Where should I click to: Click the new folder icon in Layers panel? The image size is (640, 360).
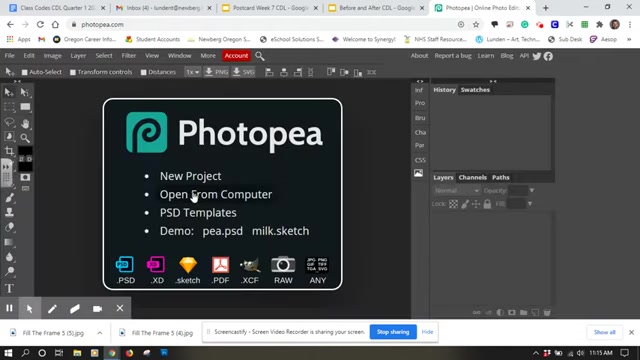(523, 313)
